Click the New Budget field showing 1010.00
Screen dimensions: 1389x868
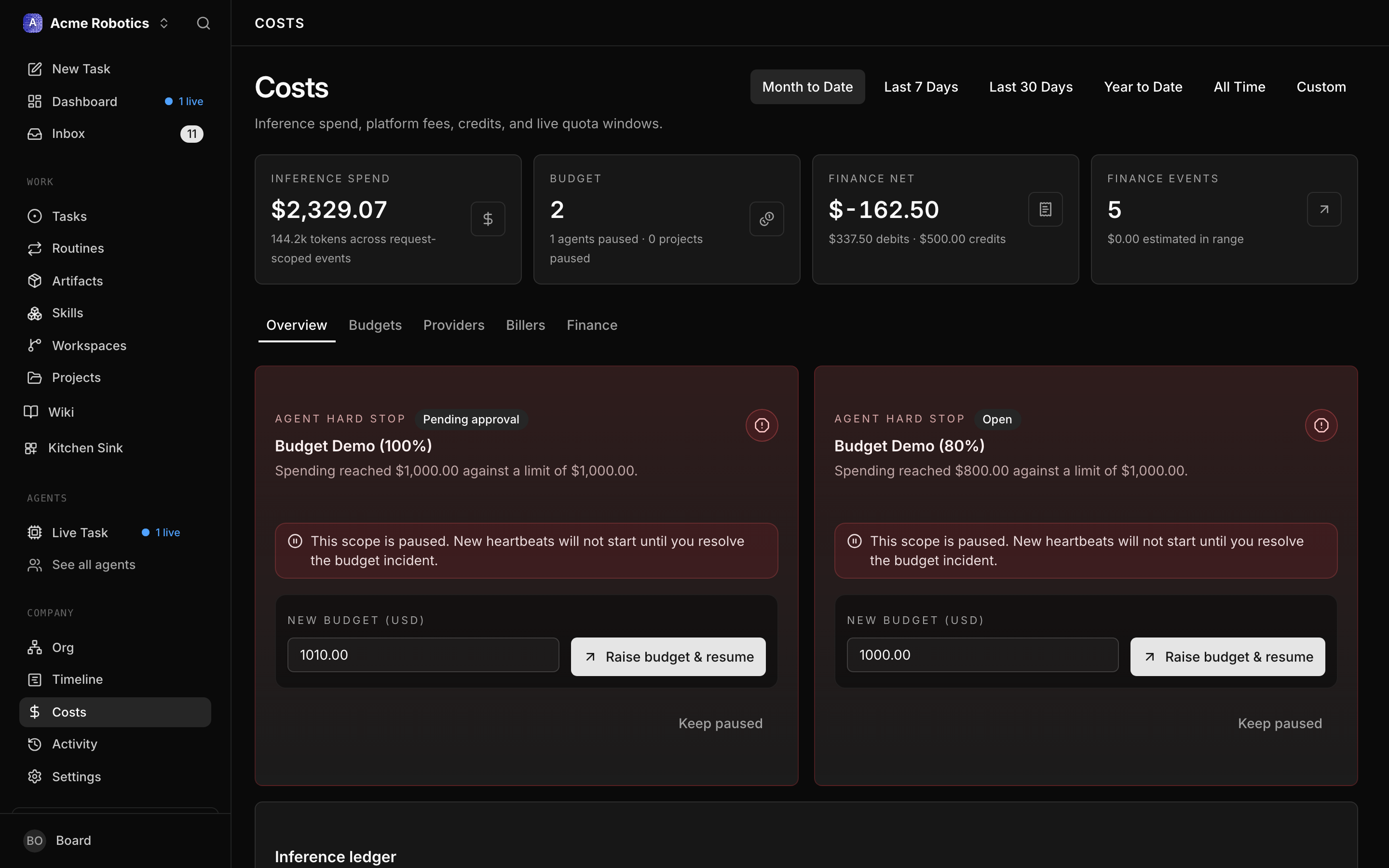[x=423, y=655]
